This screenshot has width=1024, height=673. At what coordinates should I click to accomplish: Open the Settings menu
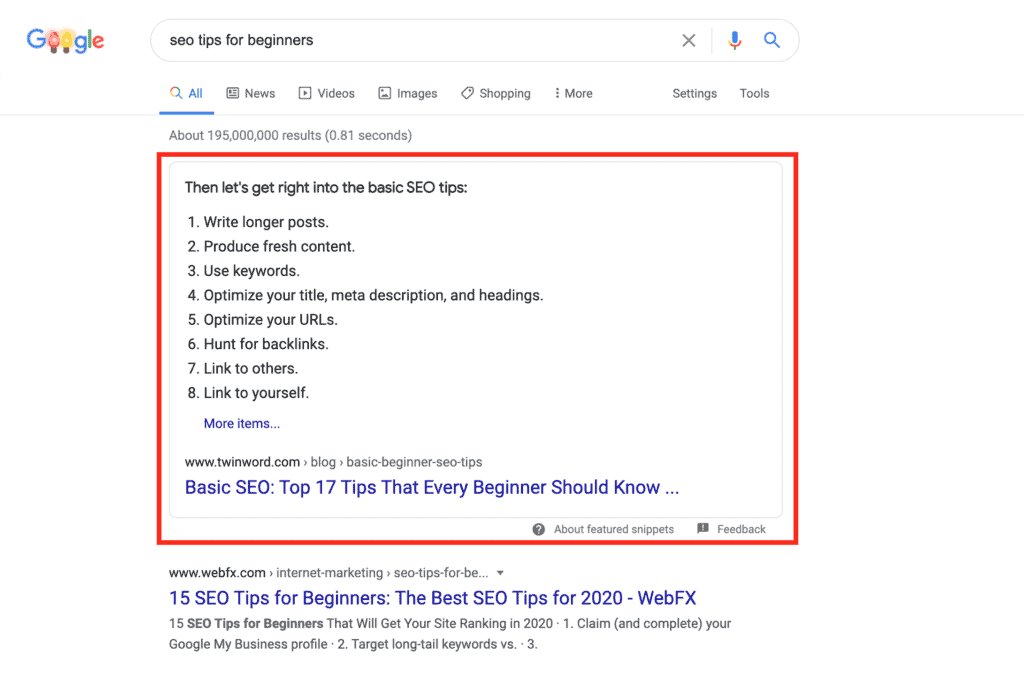coord(694,93)
